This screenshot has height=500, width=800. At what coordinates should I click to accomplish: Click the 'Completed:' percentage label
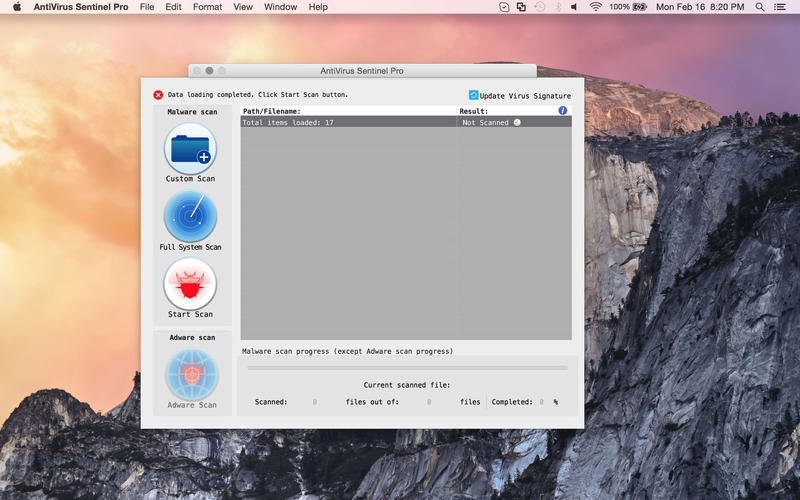[512, 402]
